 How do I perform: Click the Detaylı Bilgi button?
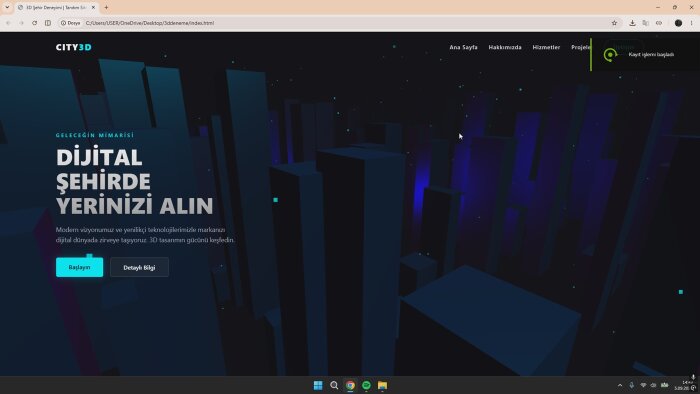click(139, 267)
